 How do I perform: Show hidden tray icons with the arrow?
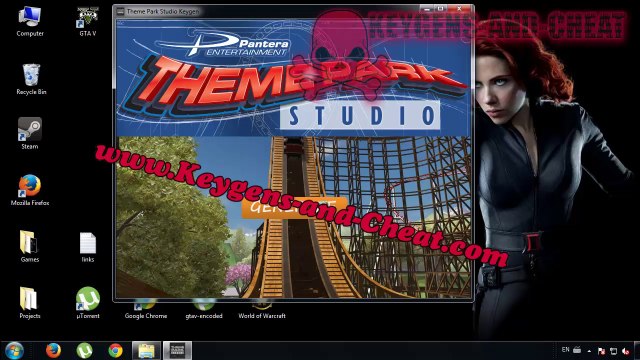point(589,351)
